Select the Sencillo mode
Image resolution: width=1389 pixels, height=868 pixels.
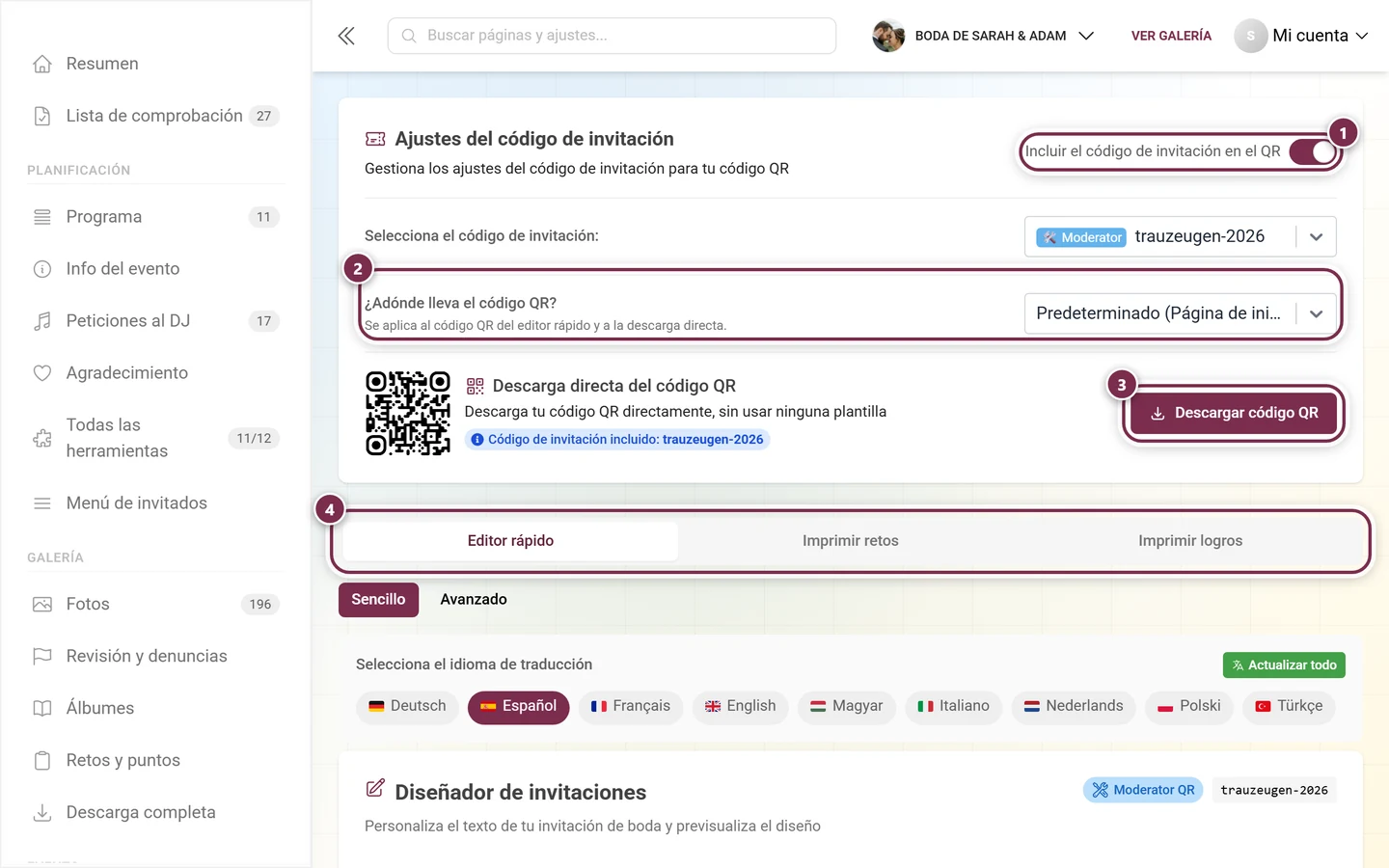click(x=378, y=600)
